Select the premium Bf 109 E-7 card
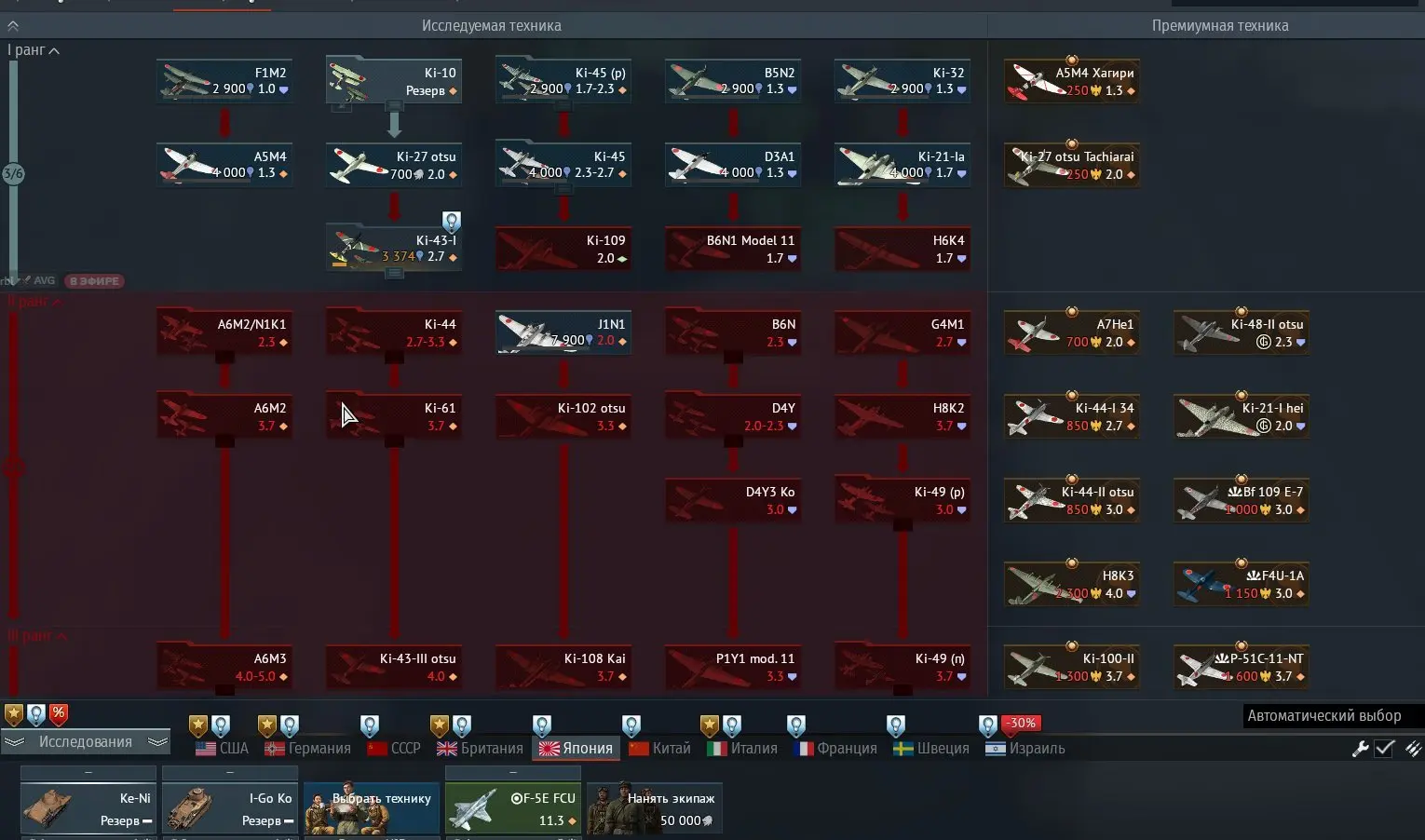The width and height of the screenshot is (1425, 840). point(1242,500)
